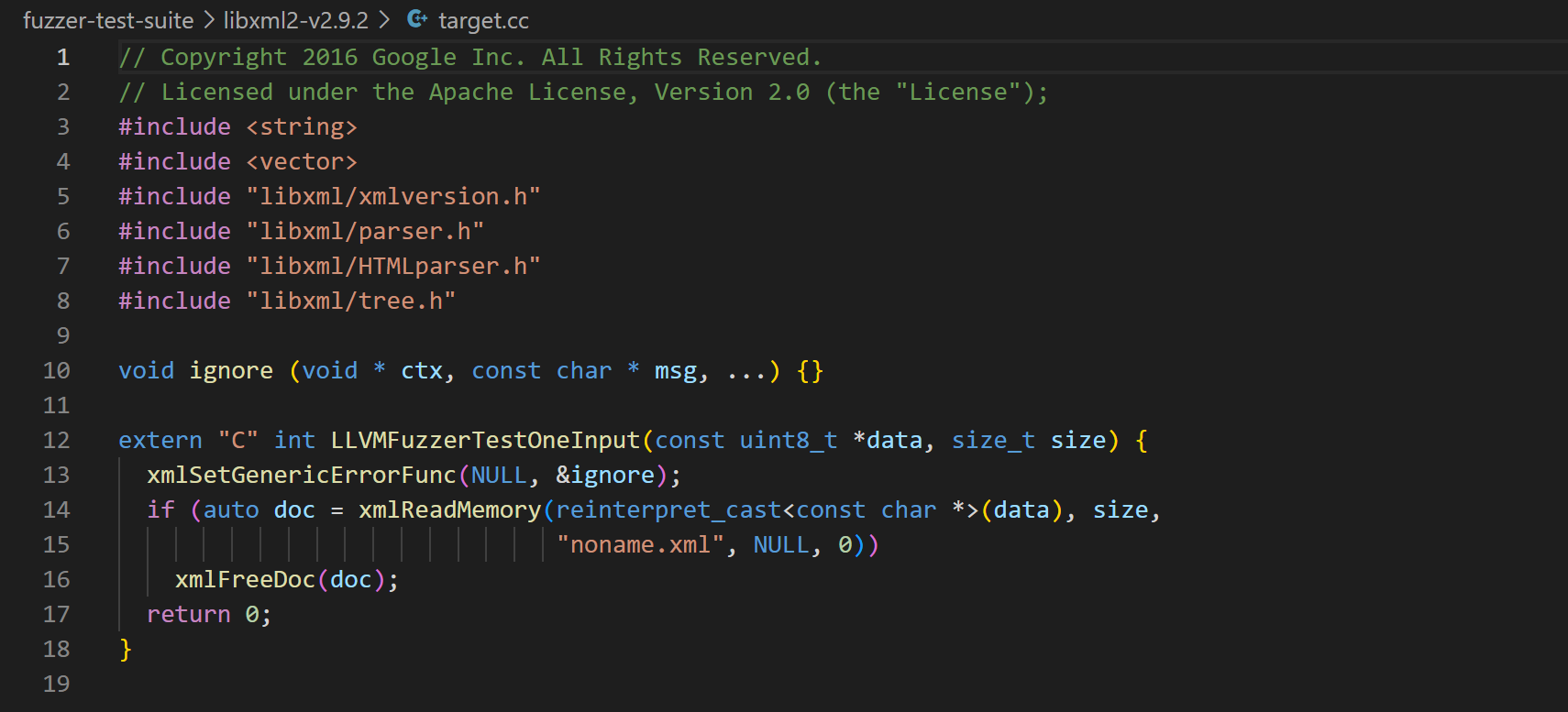Click the xmlFreeDoc function call
The height and width of the screenshot is (712, 1568).
click(245, 580)
